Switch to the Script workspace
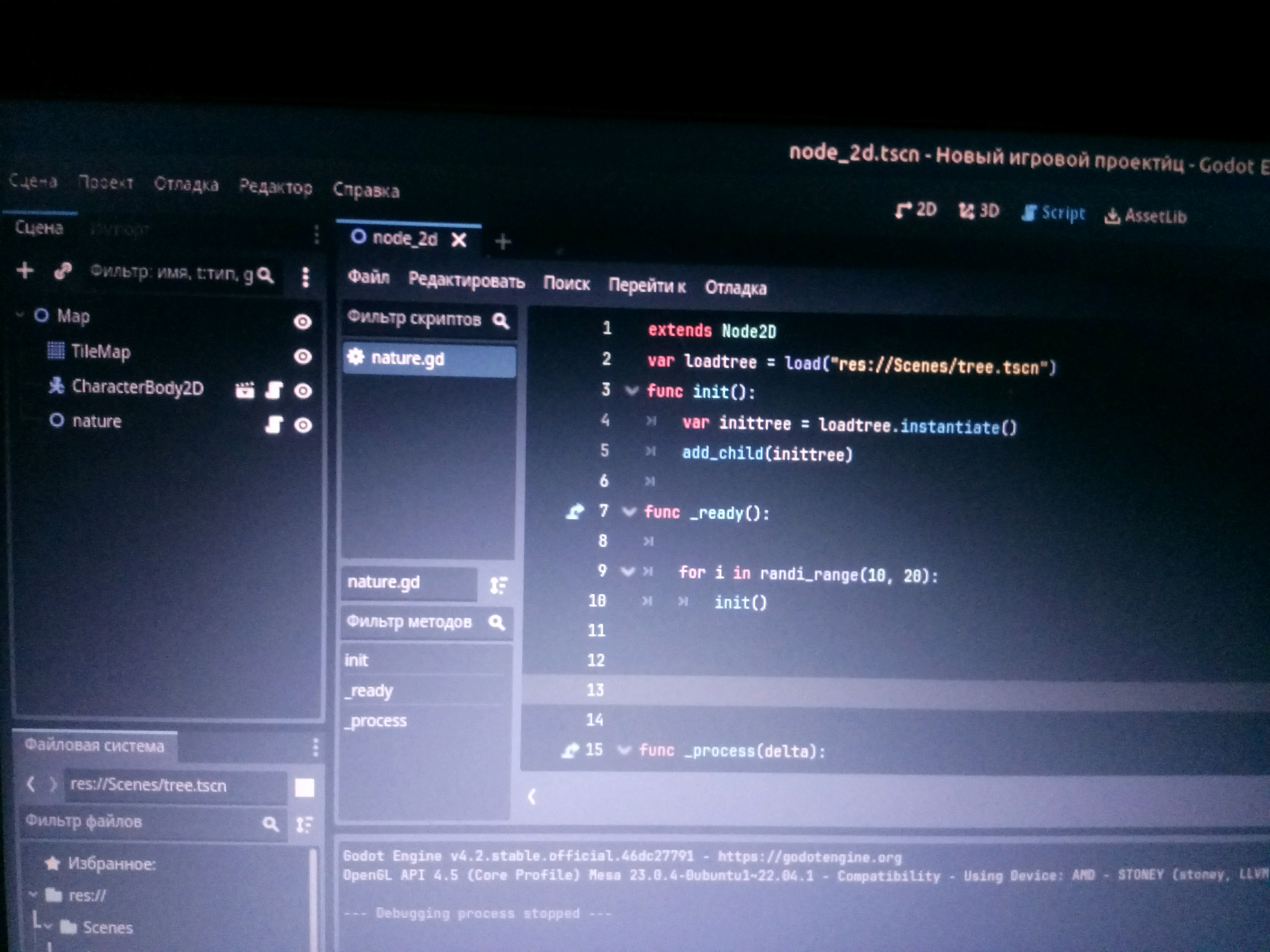Screen dimensions: 1270x952 tap(1054, 213)
